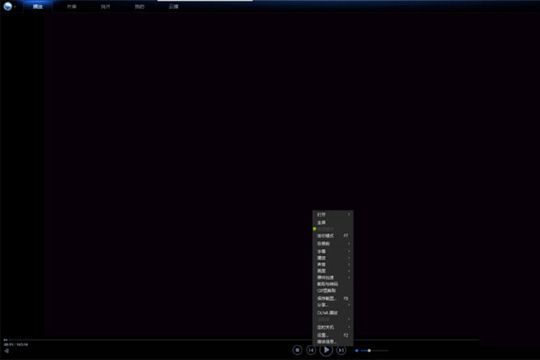Open the blue globe logo main menu
Viewport: 540px width, 360px height.
click(x=8, y=6)
